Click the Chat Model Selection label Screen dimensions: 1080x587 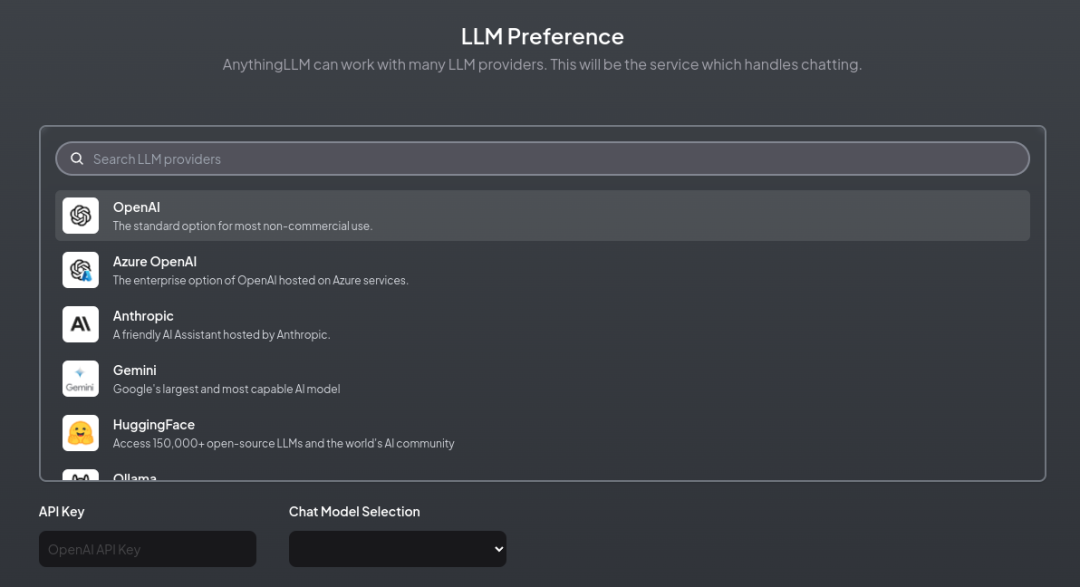point(354,512)
